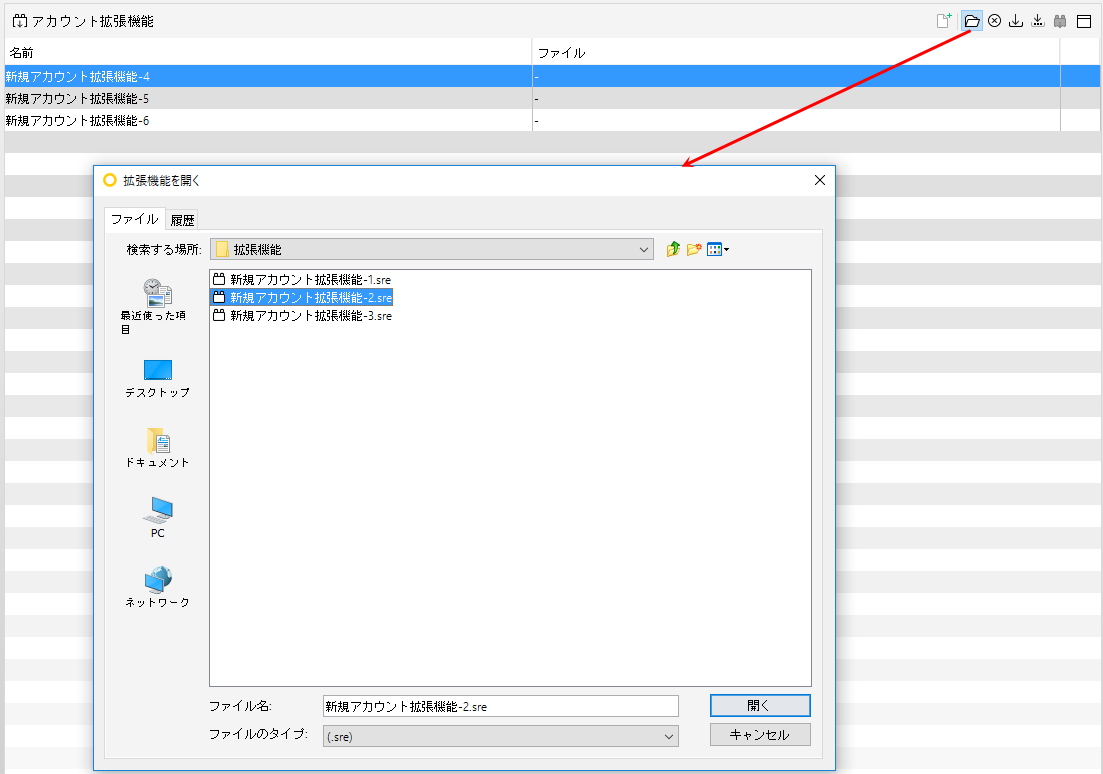
Task: Click the キャンセル button
Action: click(x=760, y=735)
